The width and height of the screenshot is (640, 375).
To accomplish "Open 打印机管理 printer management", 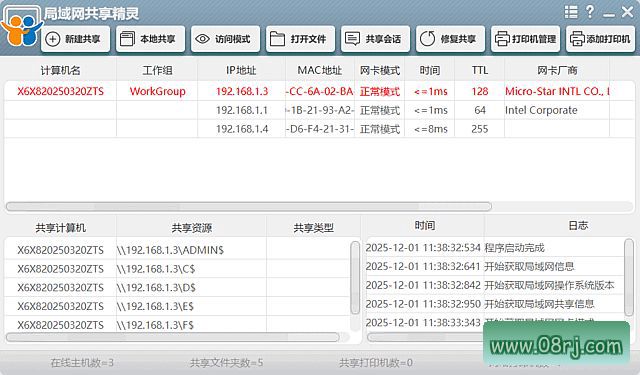I will [x=525, y=39].
